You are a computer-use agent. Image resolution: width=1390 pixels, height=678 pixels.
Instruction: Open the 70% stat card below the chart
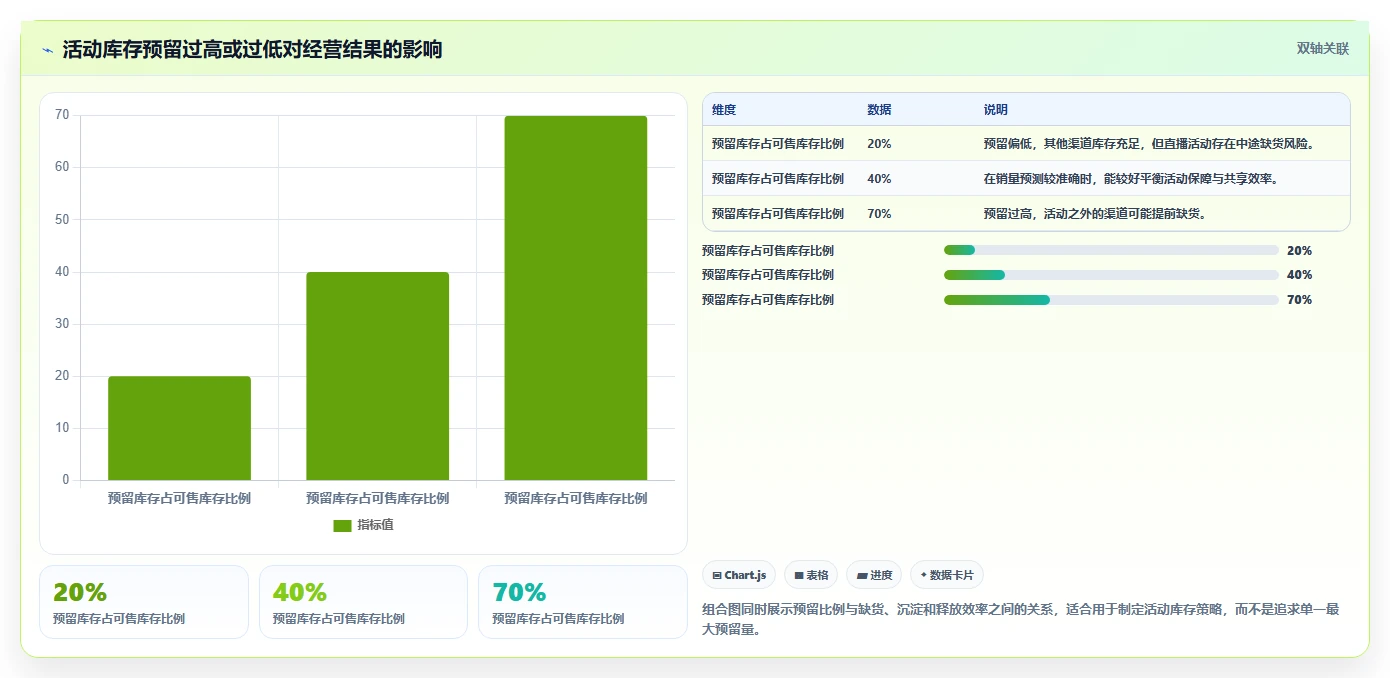(x=583, y=602)
